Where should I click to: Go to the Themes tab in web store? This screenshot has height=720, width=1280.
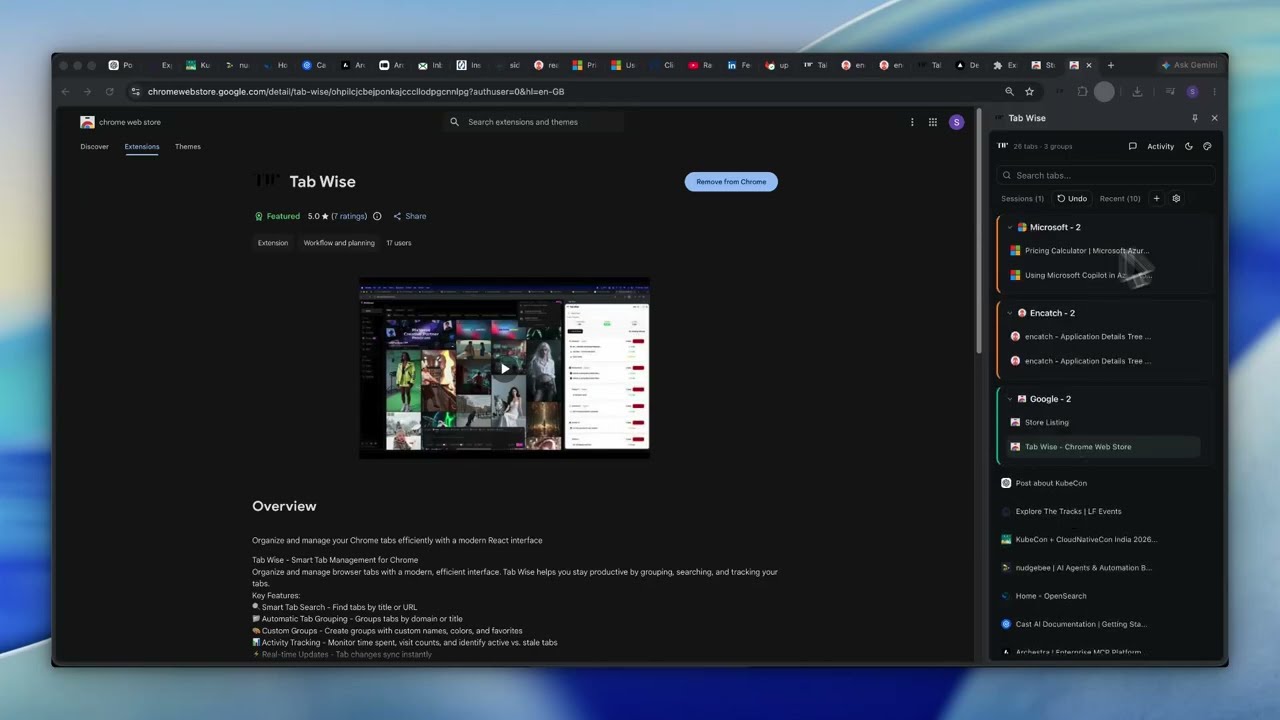click(x=188, y=147)
